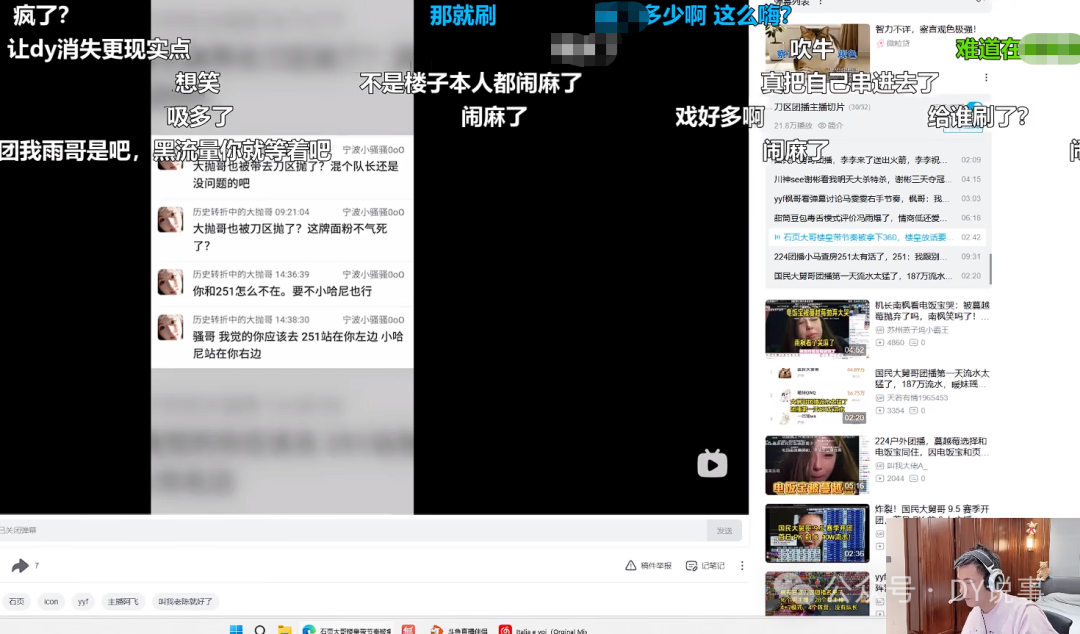Click the Bilibili TV logo in the player
The width and height of the screenshot is (1080, 634).
712,464
